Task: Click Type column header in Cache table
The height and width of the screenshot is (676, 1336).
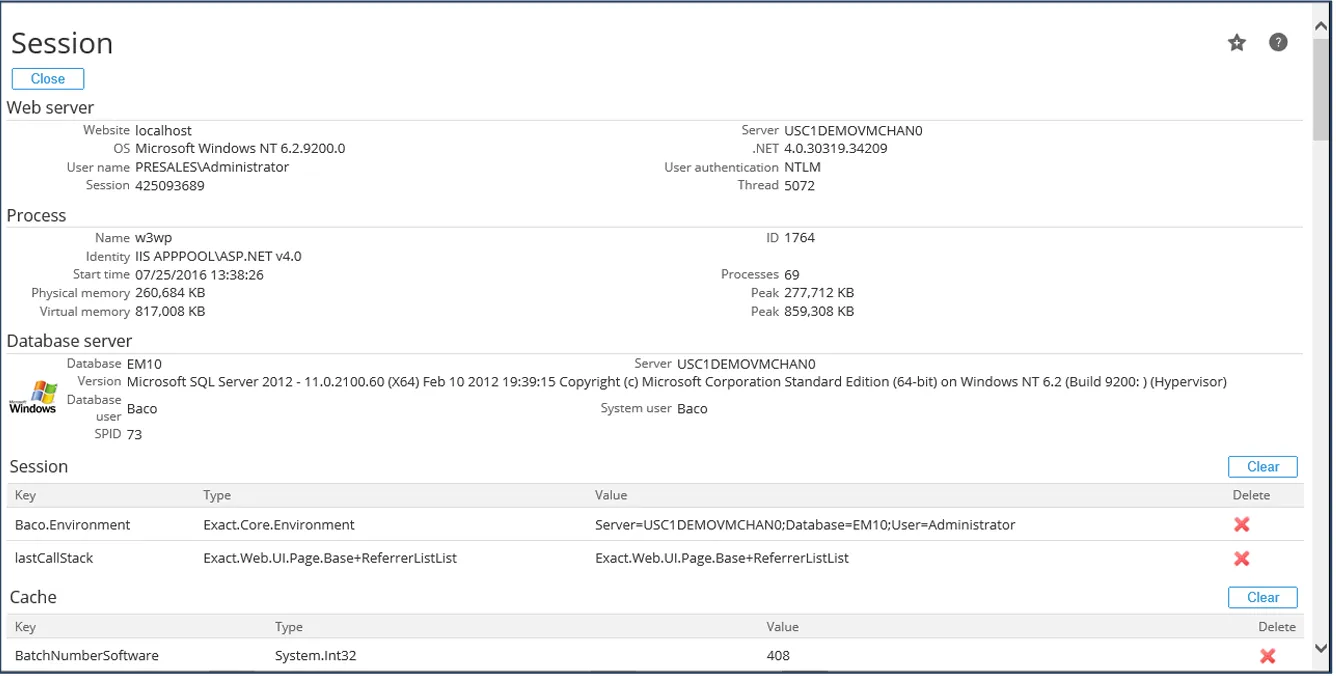Action: tap(289, 627)
